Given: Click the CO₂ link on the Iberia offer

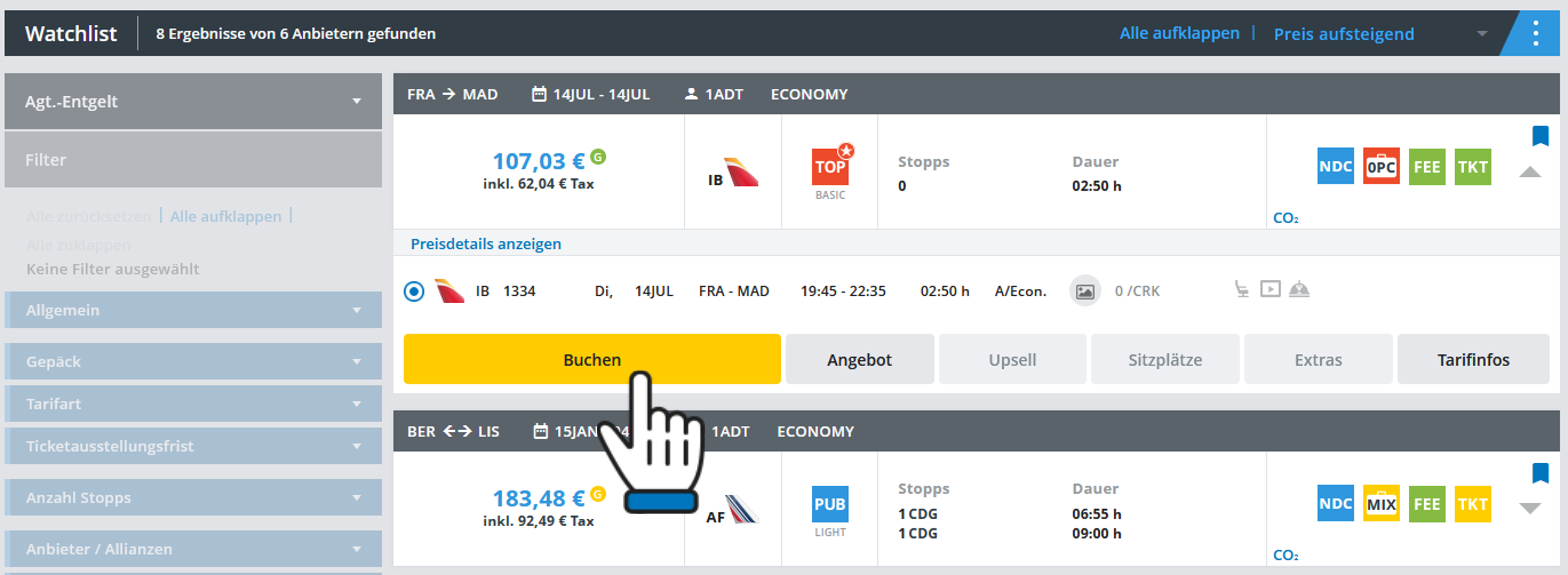Looking at the screenshot, I should (x=1285, y=218).
